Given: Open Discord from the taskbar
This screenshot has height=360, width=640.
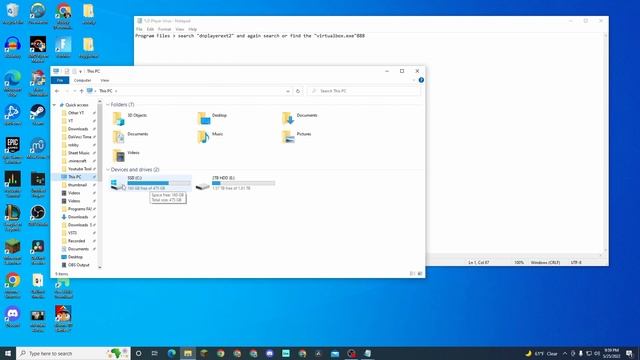Looking at the screenshot, I should pos(270,353).
